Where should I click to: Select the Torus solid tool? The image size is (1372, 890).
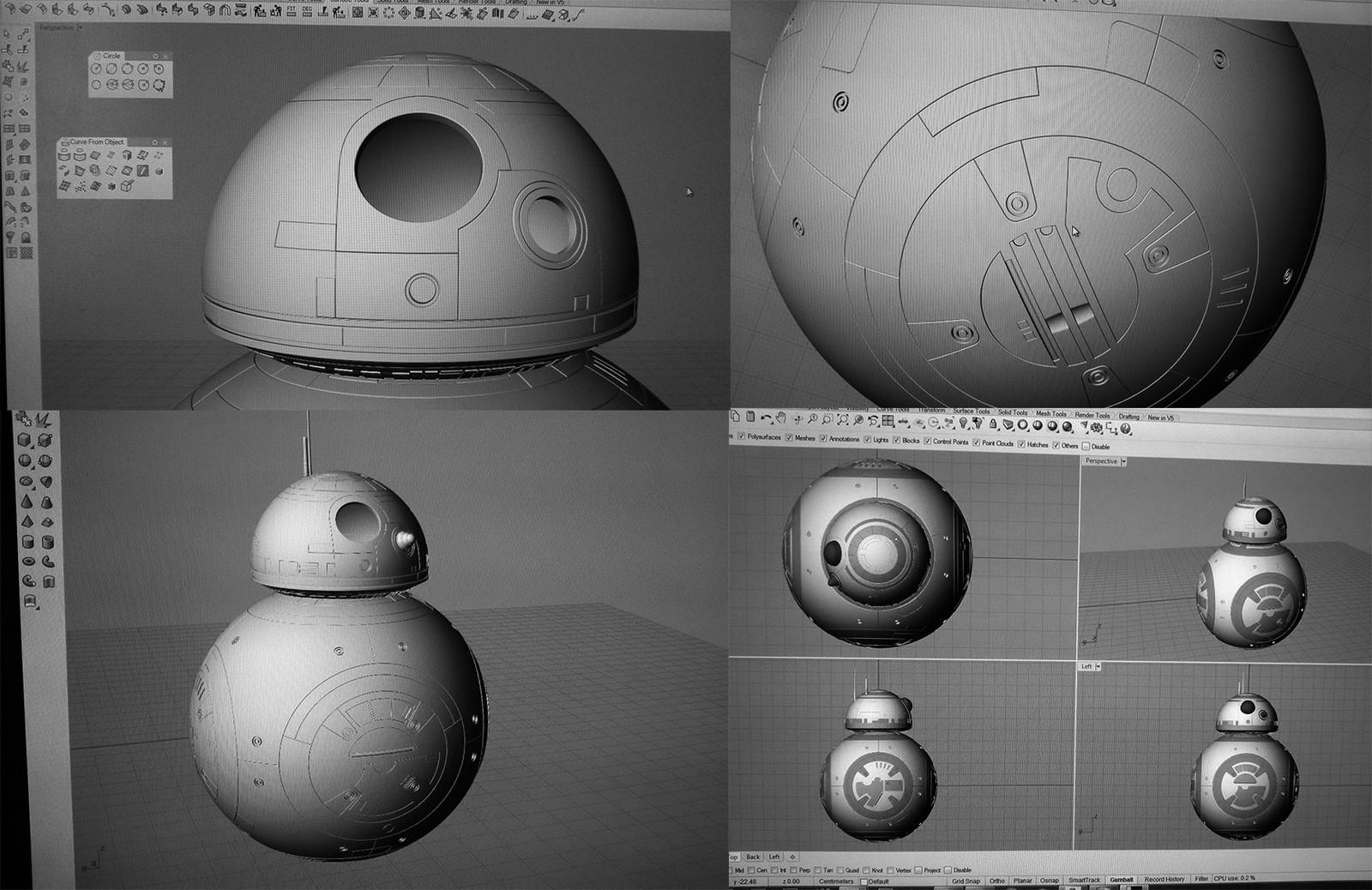pyautogui.click(x=29, y=561)
